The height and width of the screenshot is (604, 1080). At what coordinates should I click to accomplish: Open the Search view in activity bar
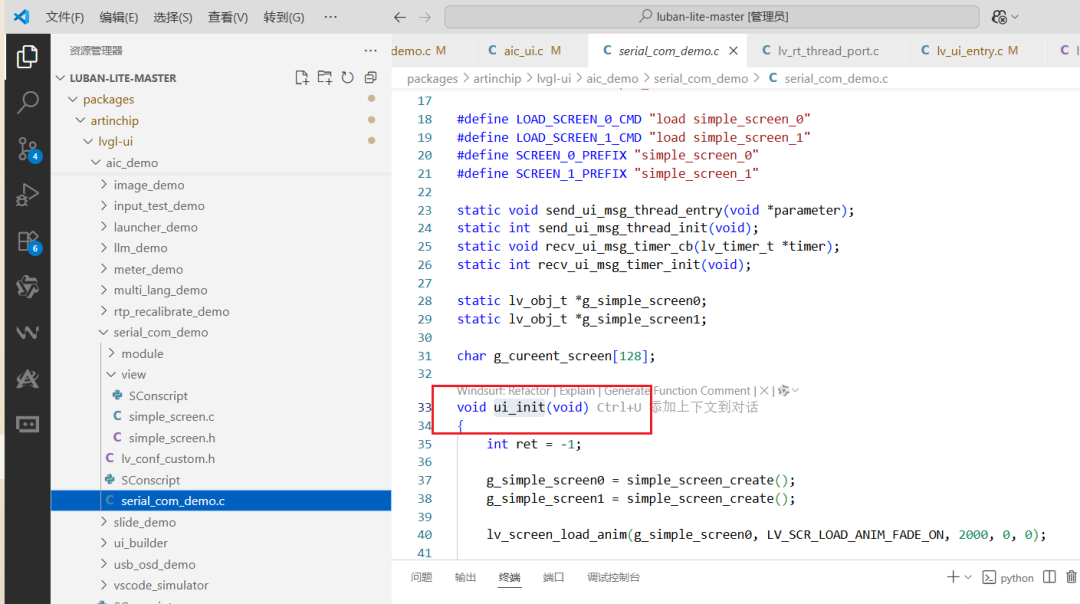(27, 103)
